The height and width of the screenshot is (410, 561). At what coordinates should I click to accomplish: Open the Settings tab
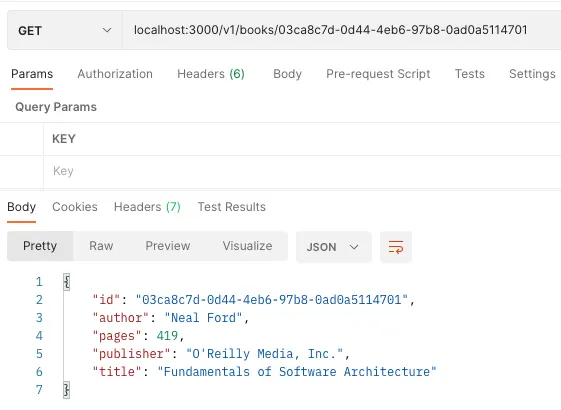pos(532,74)
